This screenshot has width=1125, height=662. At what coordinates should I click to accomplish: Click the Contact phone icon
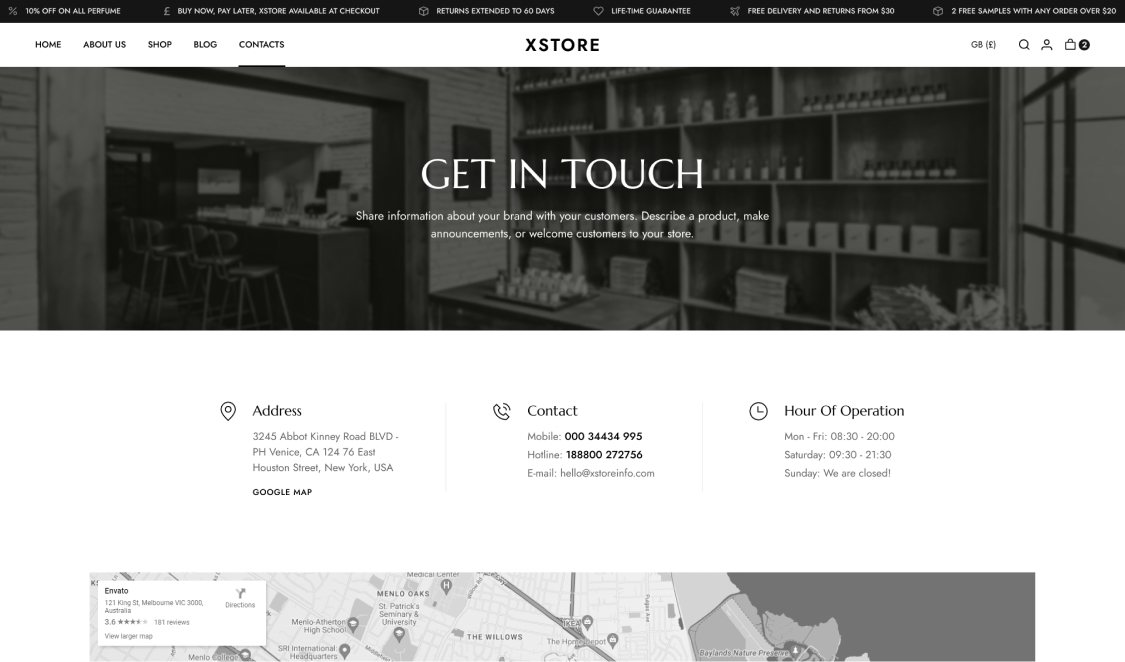[502, 411]
